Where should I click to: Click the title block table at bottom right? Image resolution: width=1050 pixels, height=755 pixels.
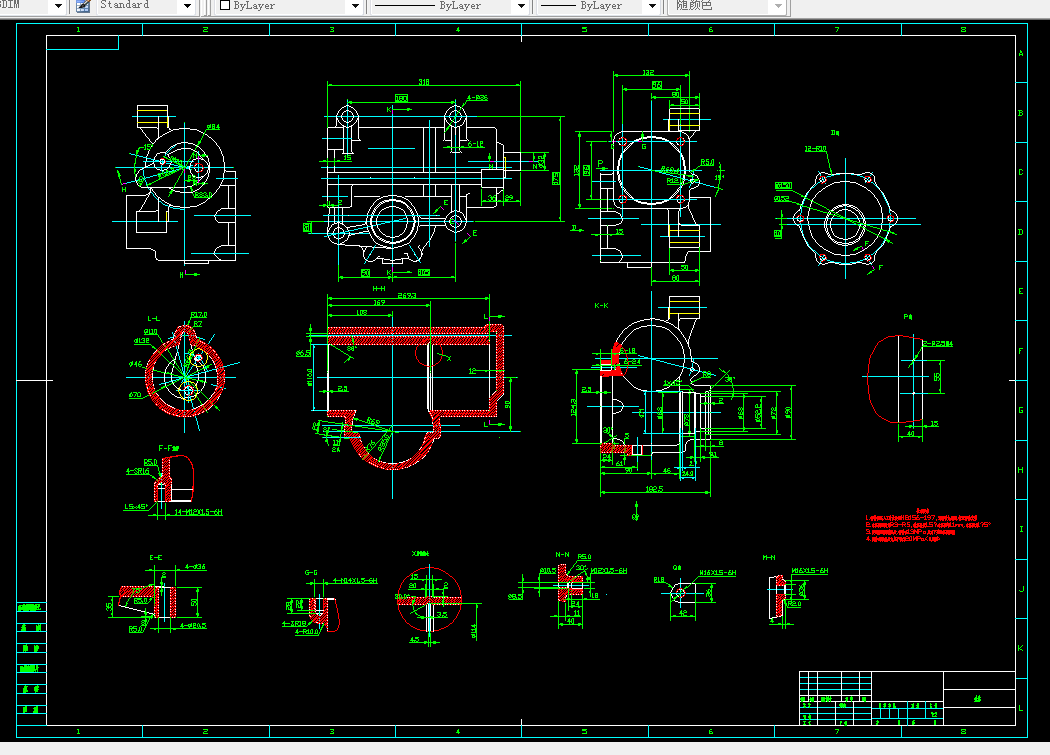(x=907, y=698)
